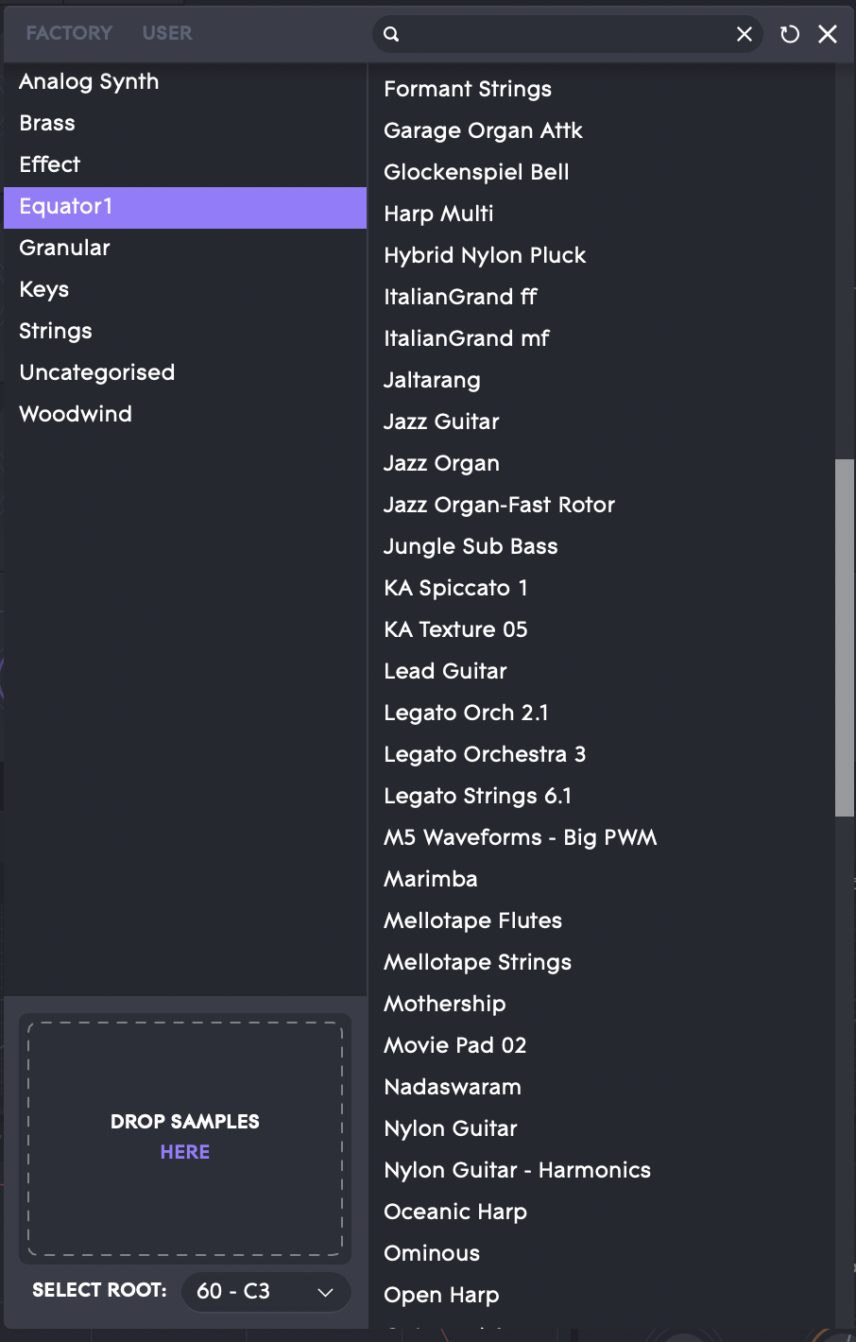Switch to the Factory tab
856x1342 pixels.
(69, 33)
